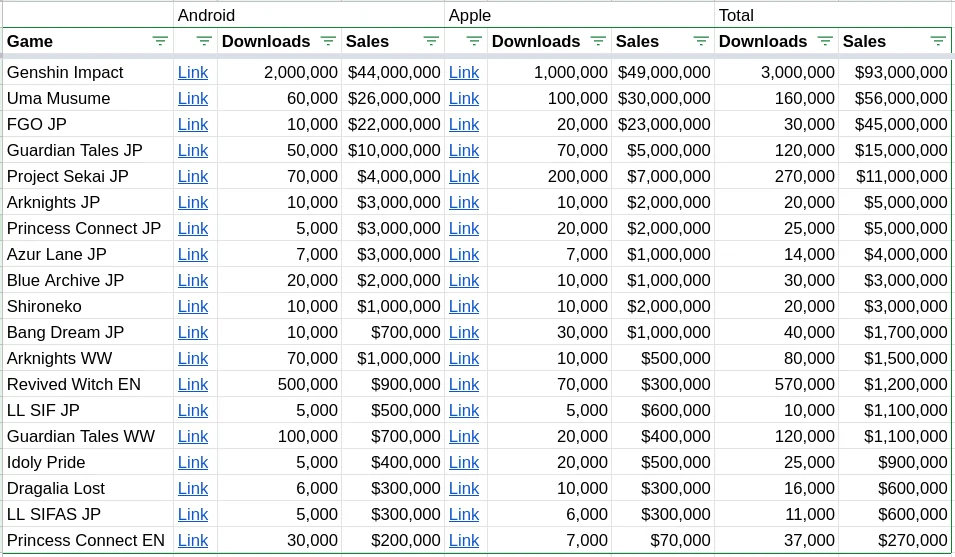Viewport: 955px width, 557px height.
Task: Open Apple link for Uma Musume
Action: [x=464, y=98]
